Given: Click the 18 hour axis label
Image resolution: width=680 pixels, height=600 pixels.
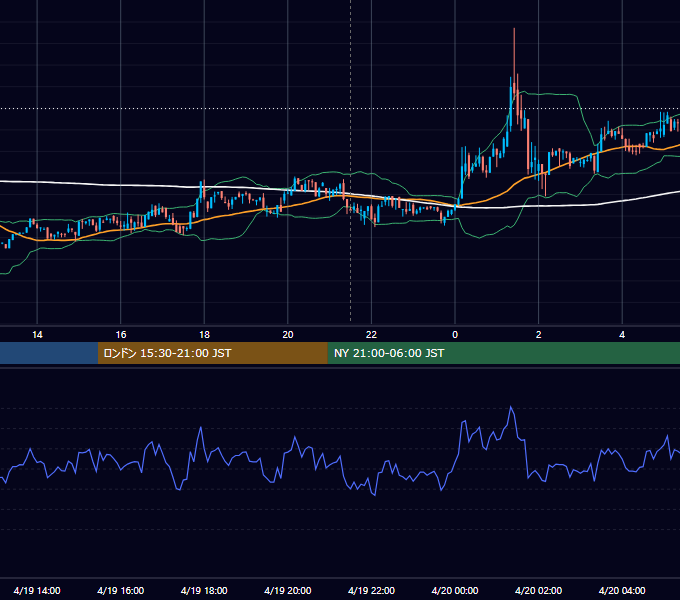Looking at the screenshot, I should pyautogui.click(x=204, y=335).
